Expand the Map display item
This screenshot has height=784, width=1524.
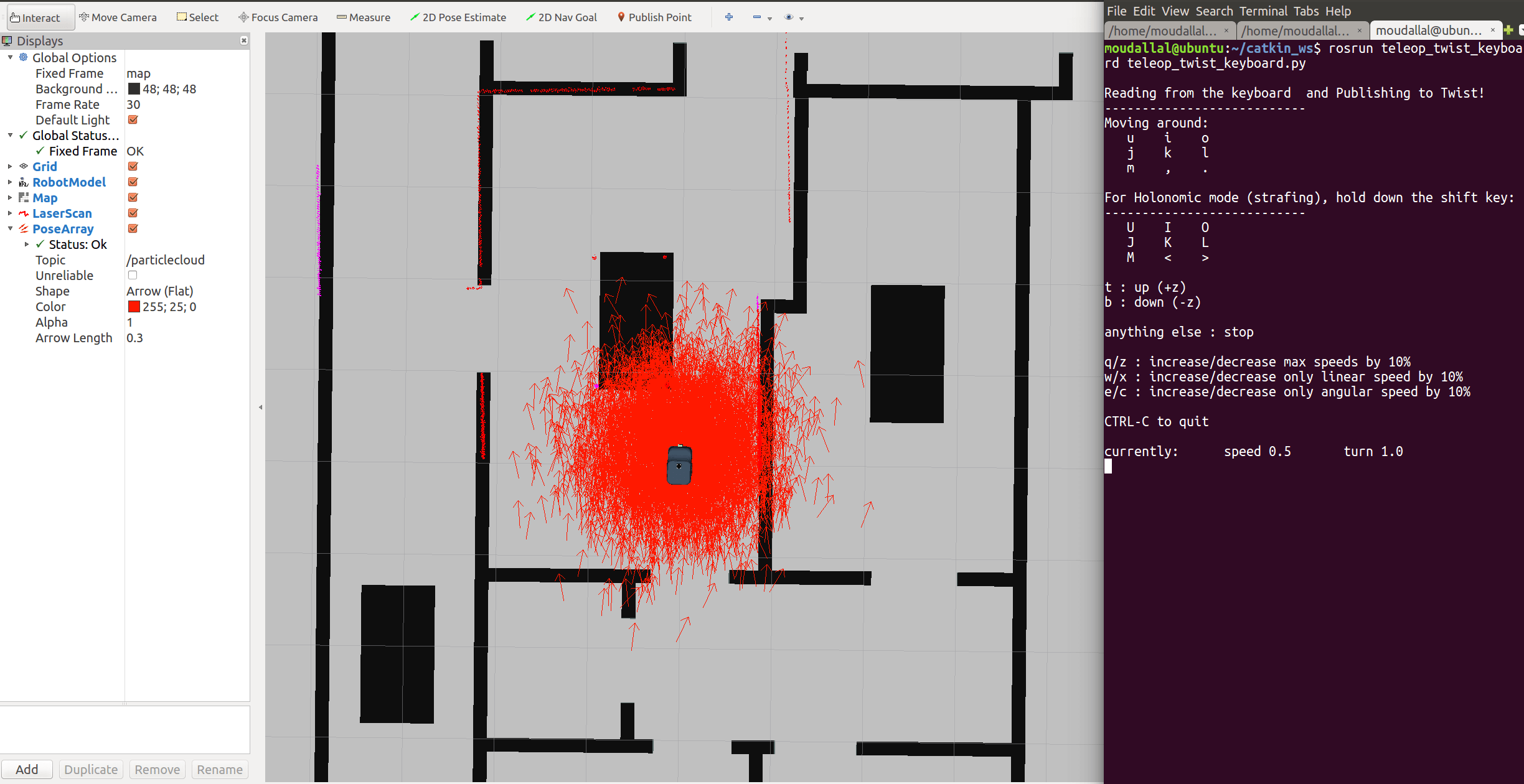[10, 197]
